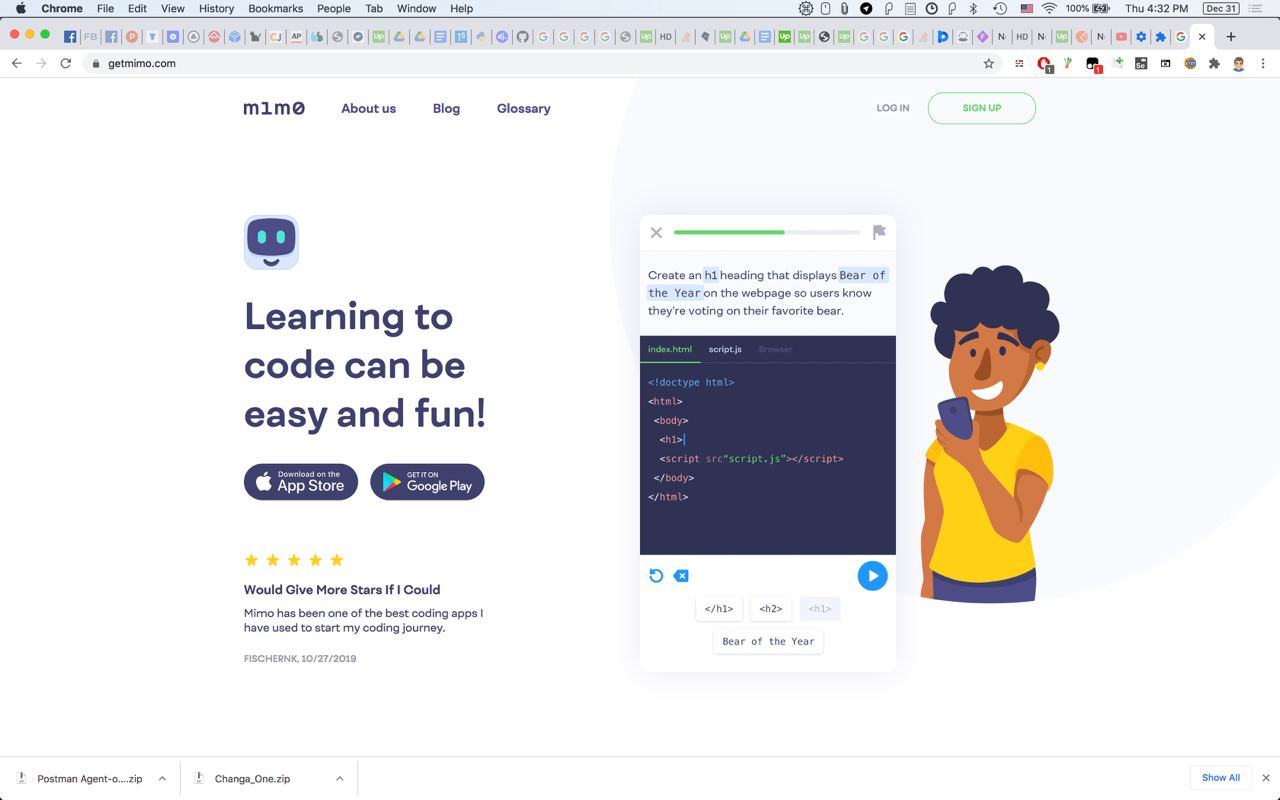Switch to the script.js tab
Viewport: 1280px width, 800px height.
tap(725, 349)
